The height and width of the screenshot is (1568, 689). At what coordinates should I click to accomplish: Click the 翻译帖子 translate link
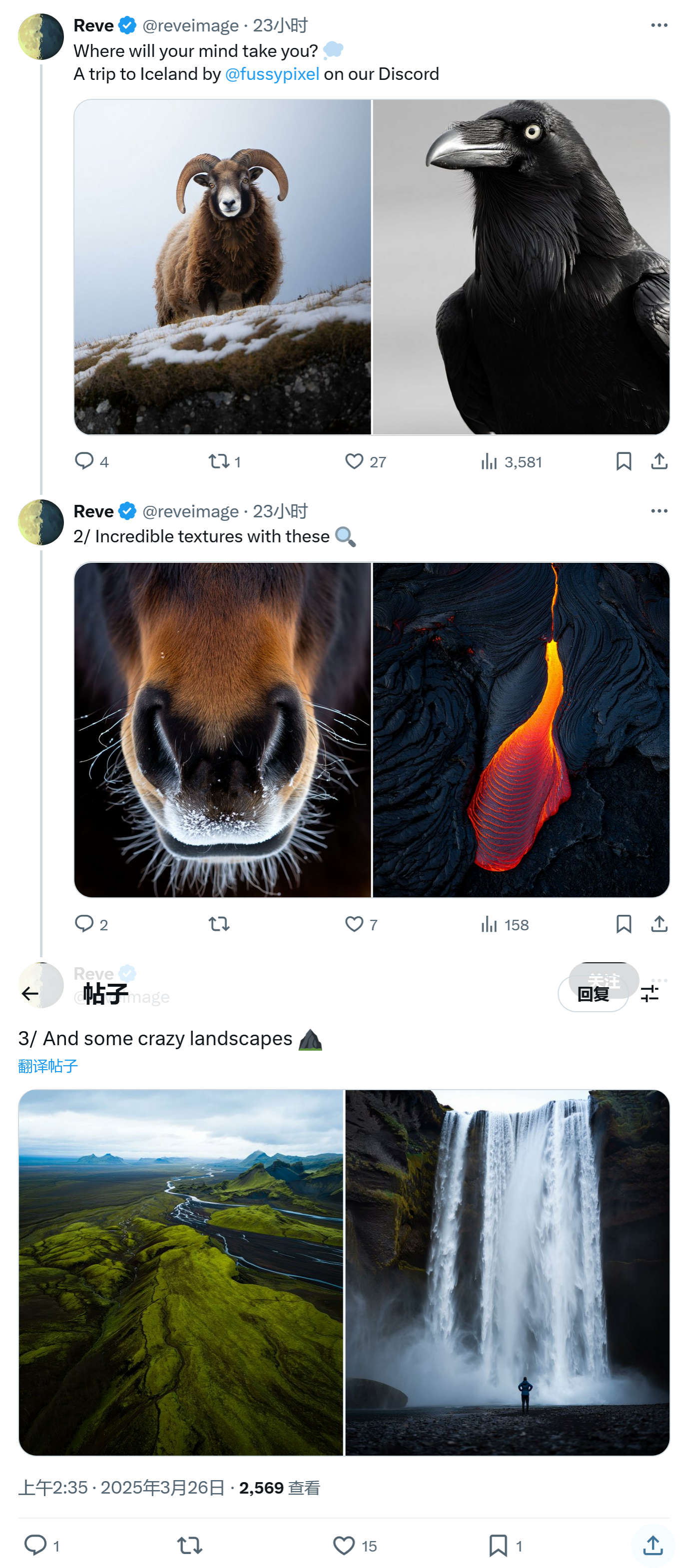(48, 1065)
